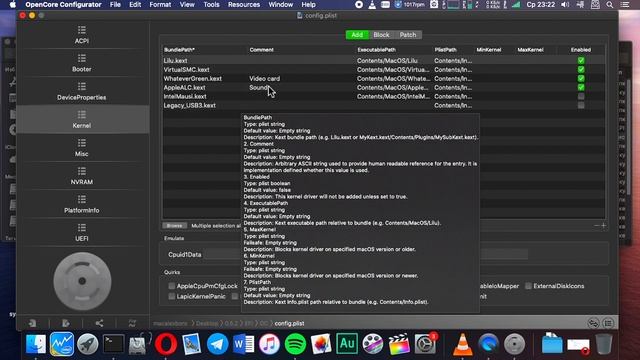
Task: Click the minus icon to remove kext entry
Action: coord(596,225)
